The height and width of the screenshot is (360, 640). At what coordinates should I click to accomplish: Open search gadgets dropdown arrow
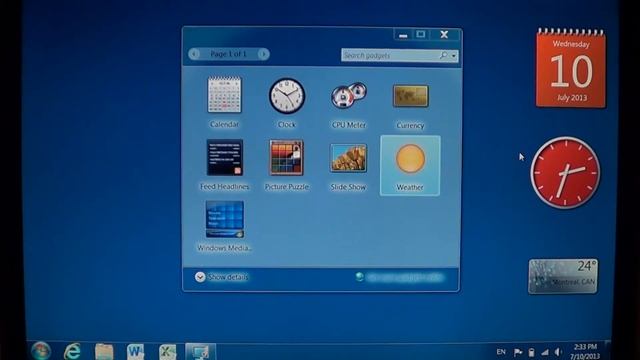454,56
